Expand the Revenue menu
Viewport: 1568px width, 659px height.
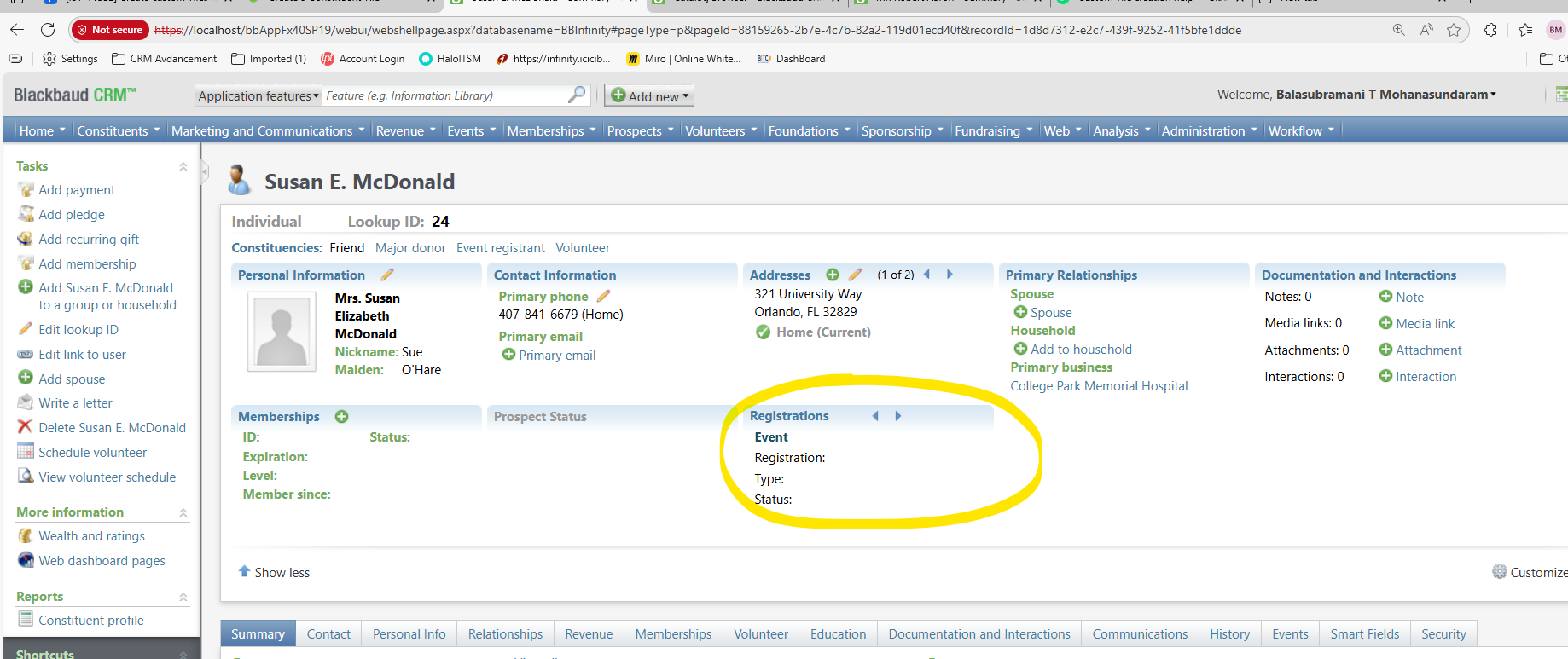coord(406,130)
